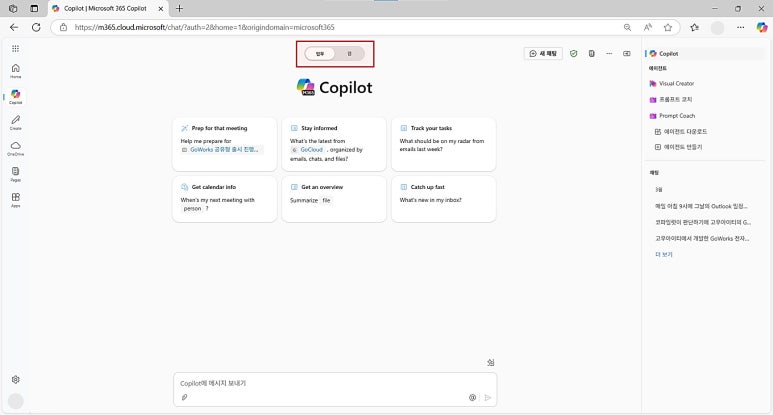Click the 새 채팅 new chat button
Image resolution: width=773 pixels, height=415 pixels.
pyautogui.click(x=545, y=53)
